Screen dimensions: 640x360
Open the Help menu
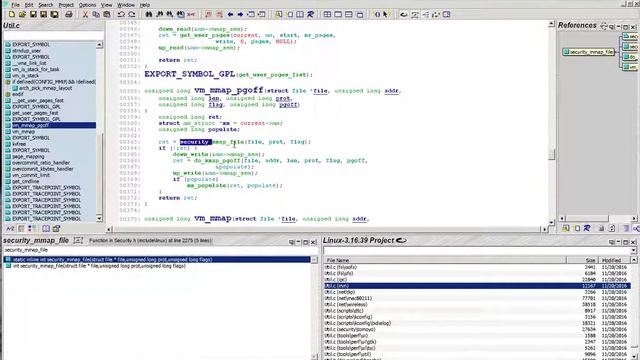(x=145, y=5)
